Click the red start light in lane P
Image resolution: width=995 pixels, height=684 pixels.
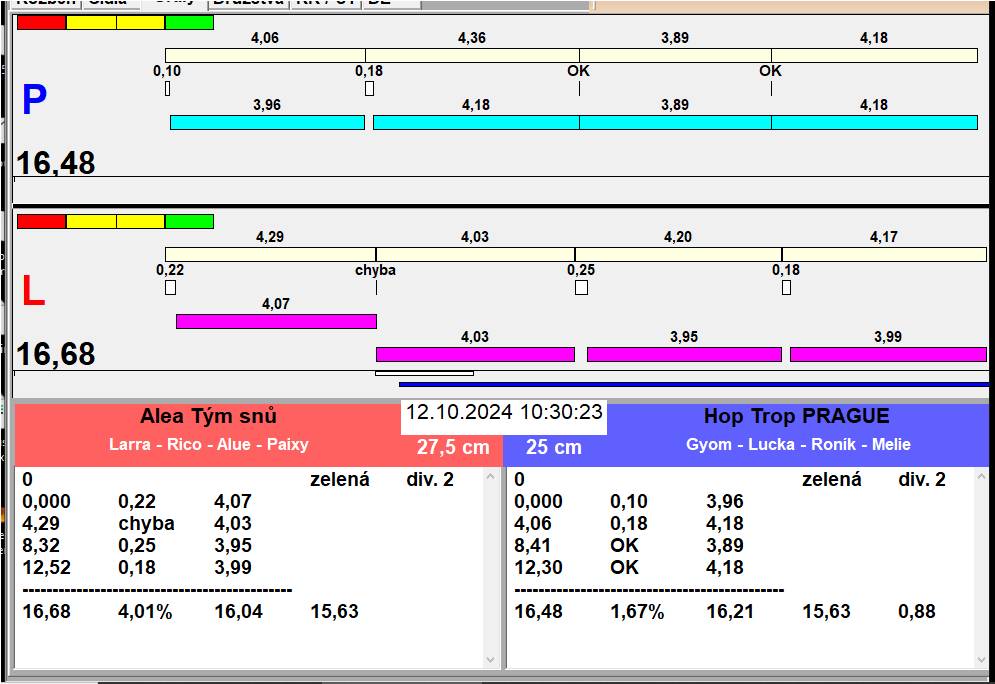[42, 22]
